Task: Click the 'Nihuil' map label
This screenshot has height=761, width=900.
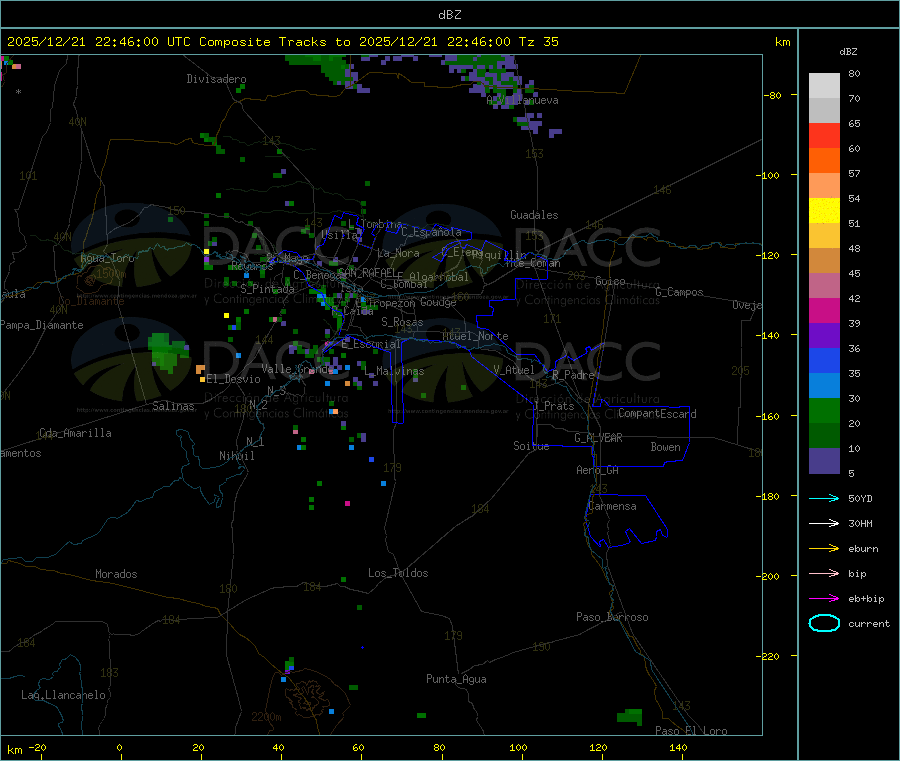Action: 237,456
